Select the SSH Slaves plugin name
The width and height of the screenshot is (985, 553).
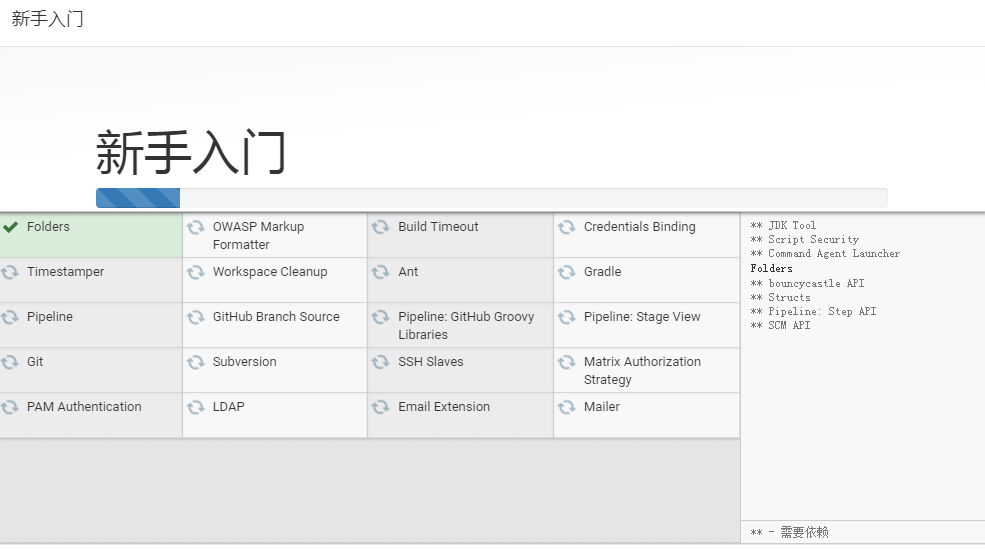(431, 361)
